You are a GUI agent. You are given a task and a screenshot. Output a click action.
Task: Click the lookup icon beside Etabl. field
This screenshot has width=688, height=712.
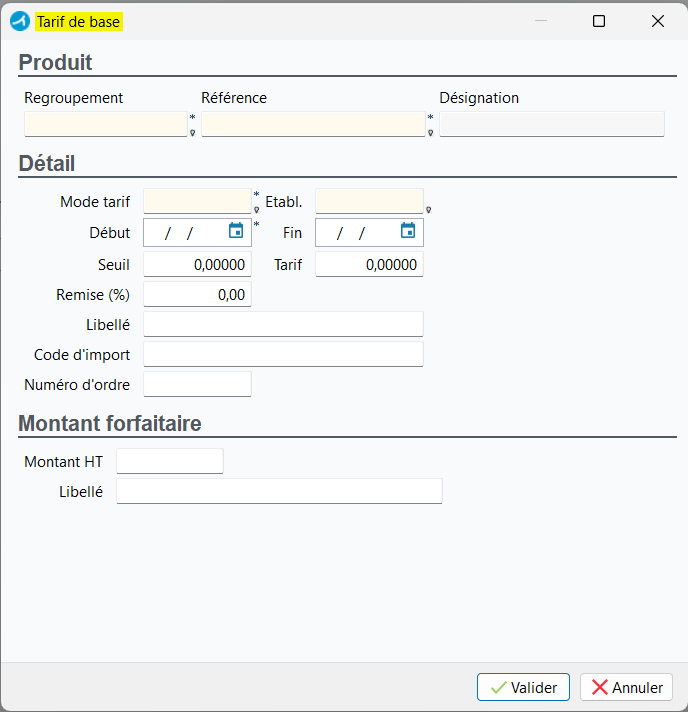pyautogui.click(x=428, y=210)
